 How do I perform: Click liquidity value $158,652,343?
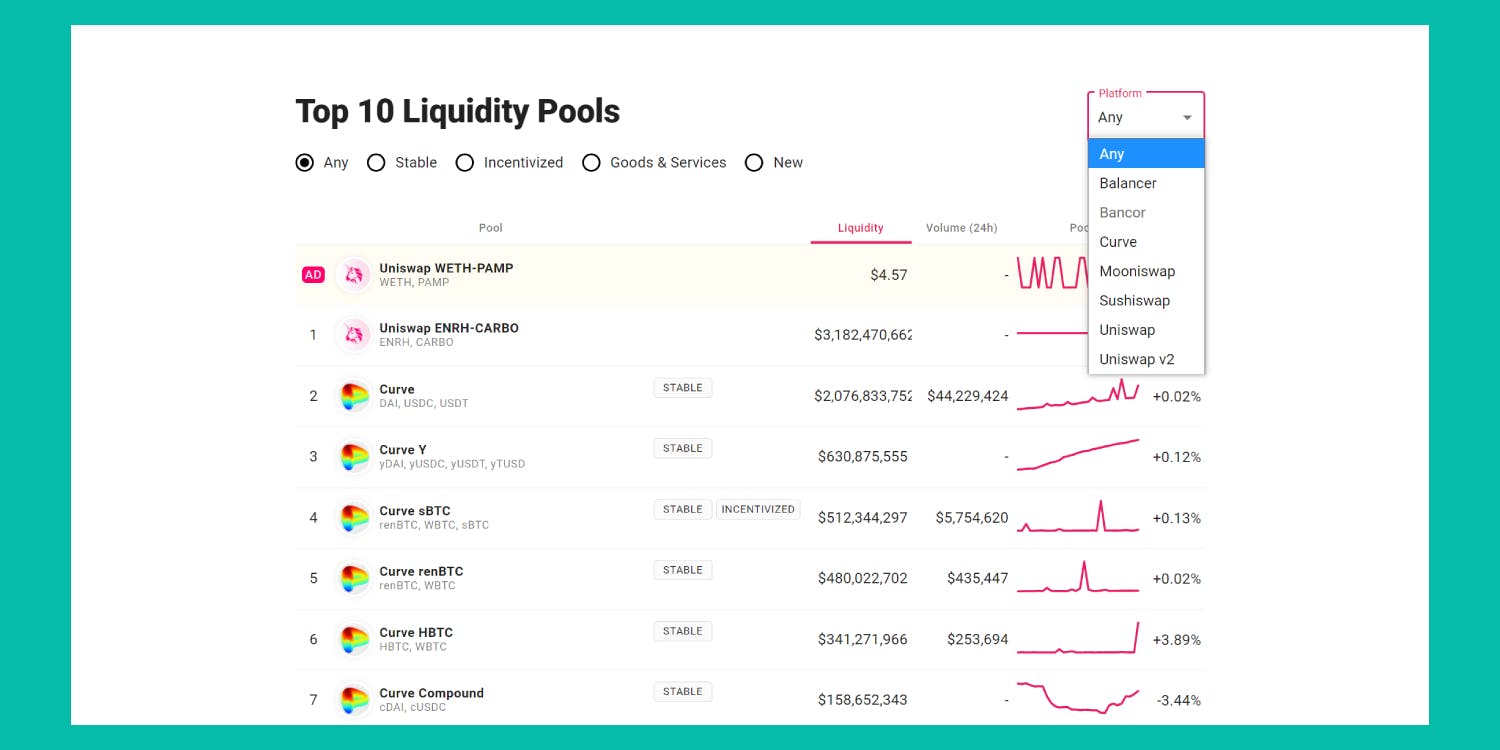point(863,700)
